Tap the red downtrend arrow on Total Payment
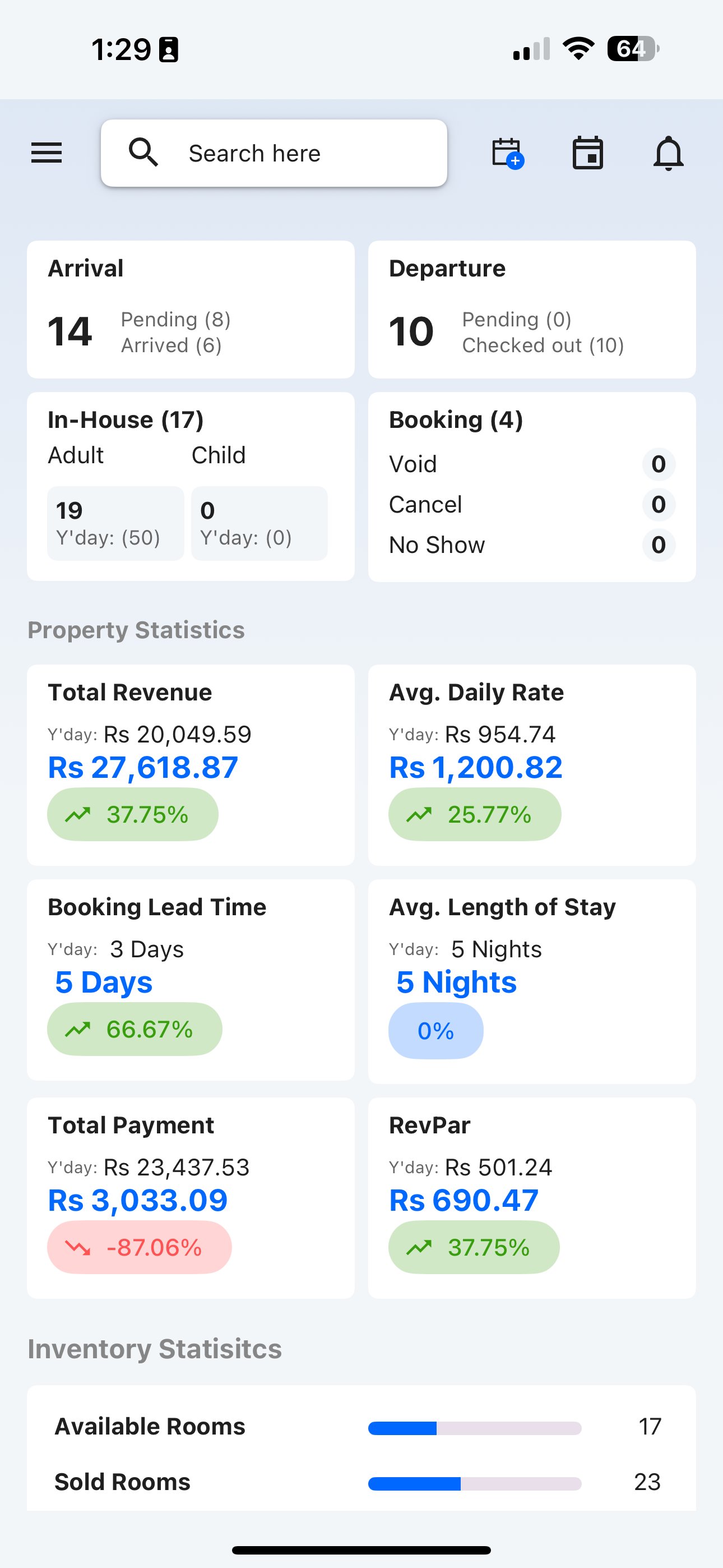 pos(78,1248)
